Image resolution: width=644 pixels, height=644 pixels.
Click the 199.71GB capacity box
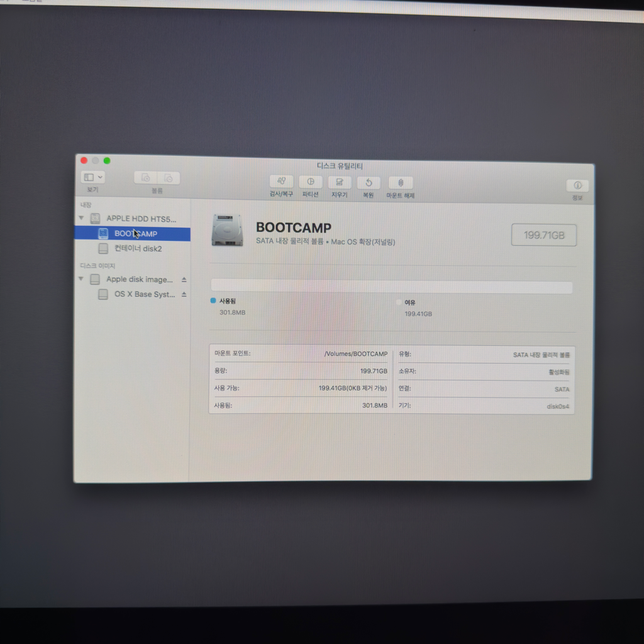544,235
